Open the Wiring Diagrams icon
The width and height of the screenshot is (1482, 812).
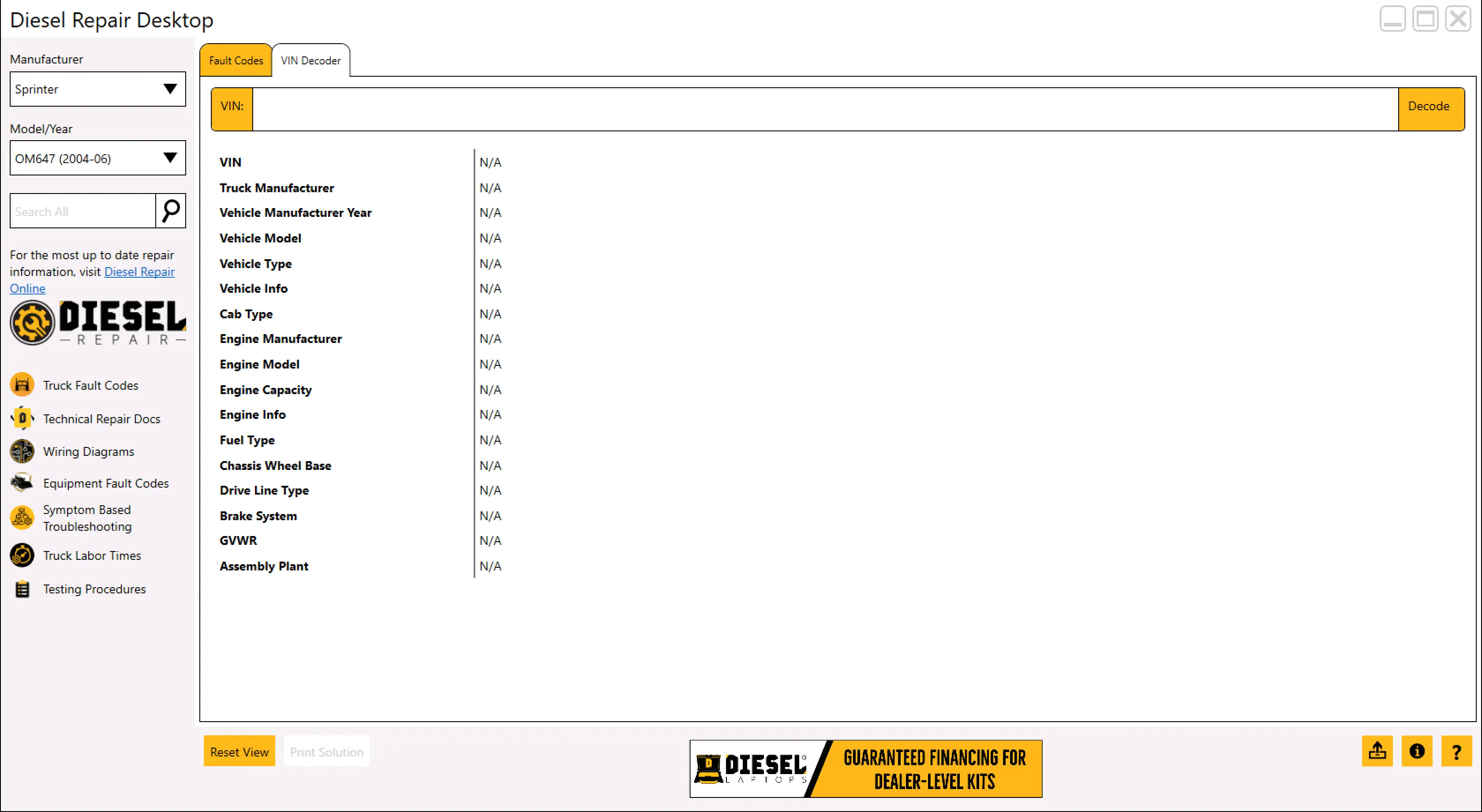(x=22, y=451)
